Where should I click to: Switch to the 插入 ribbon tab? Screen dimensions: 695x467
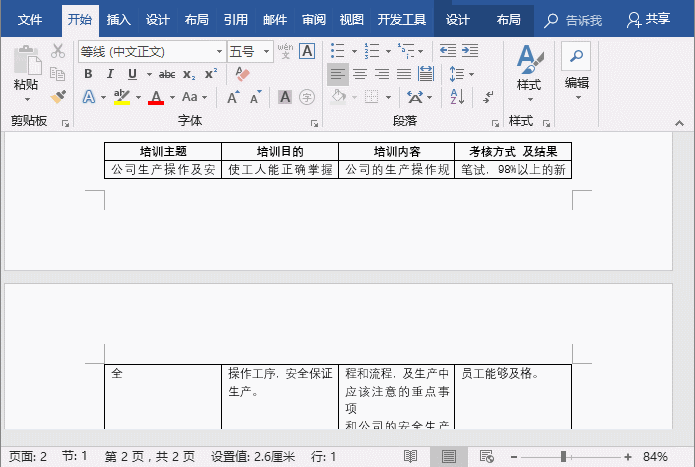118,19
